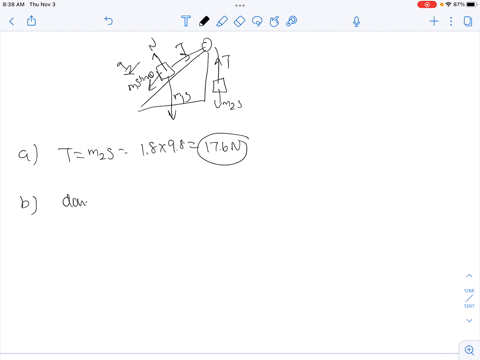Go back using the left chevron
Screen dimensions: 480x360
coord(12,22)
